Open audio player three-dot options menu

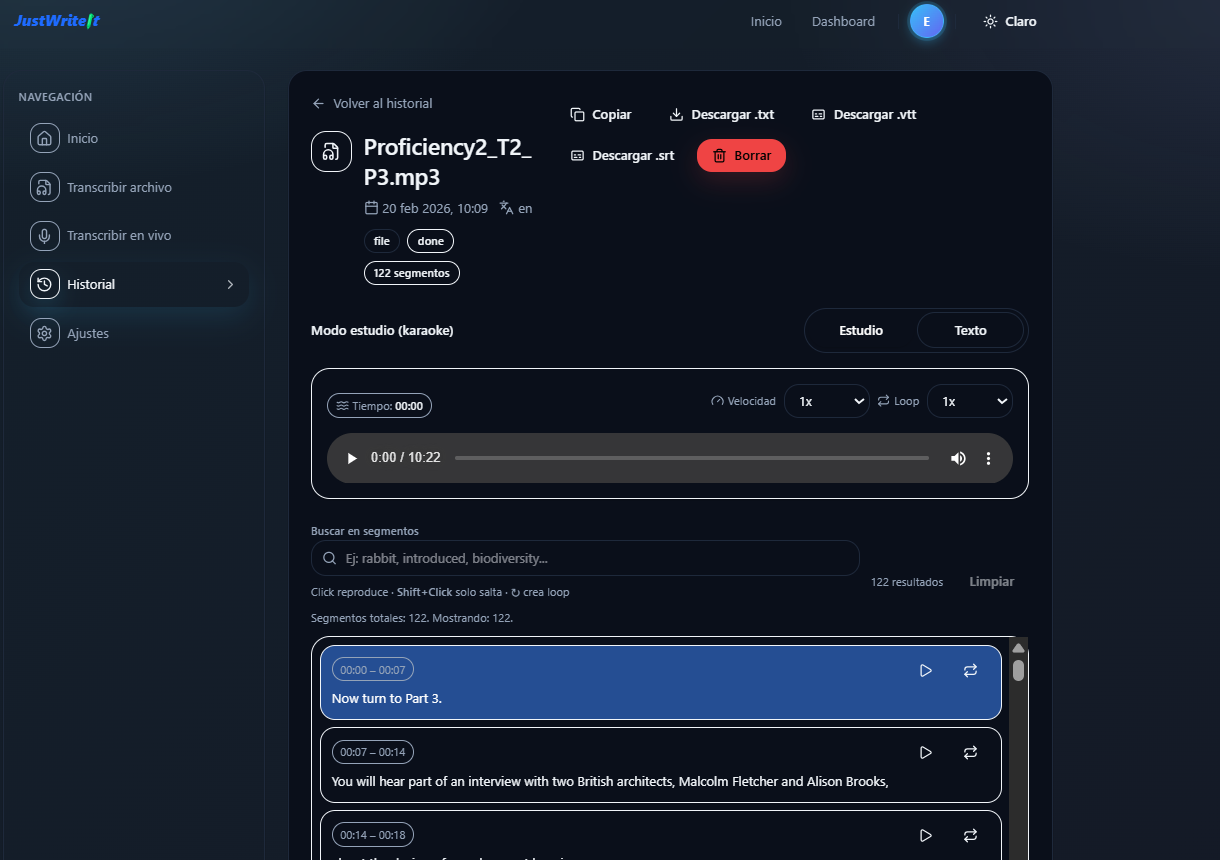coord(988,458)
